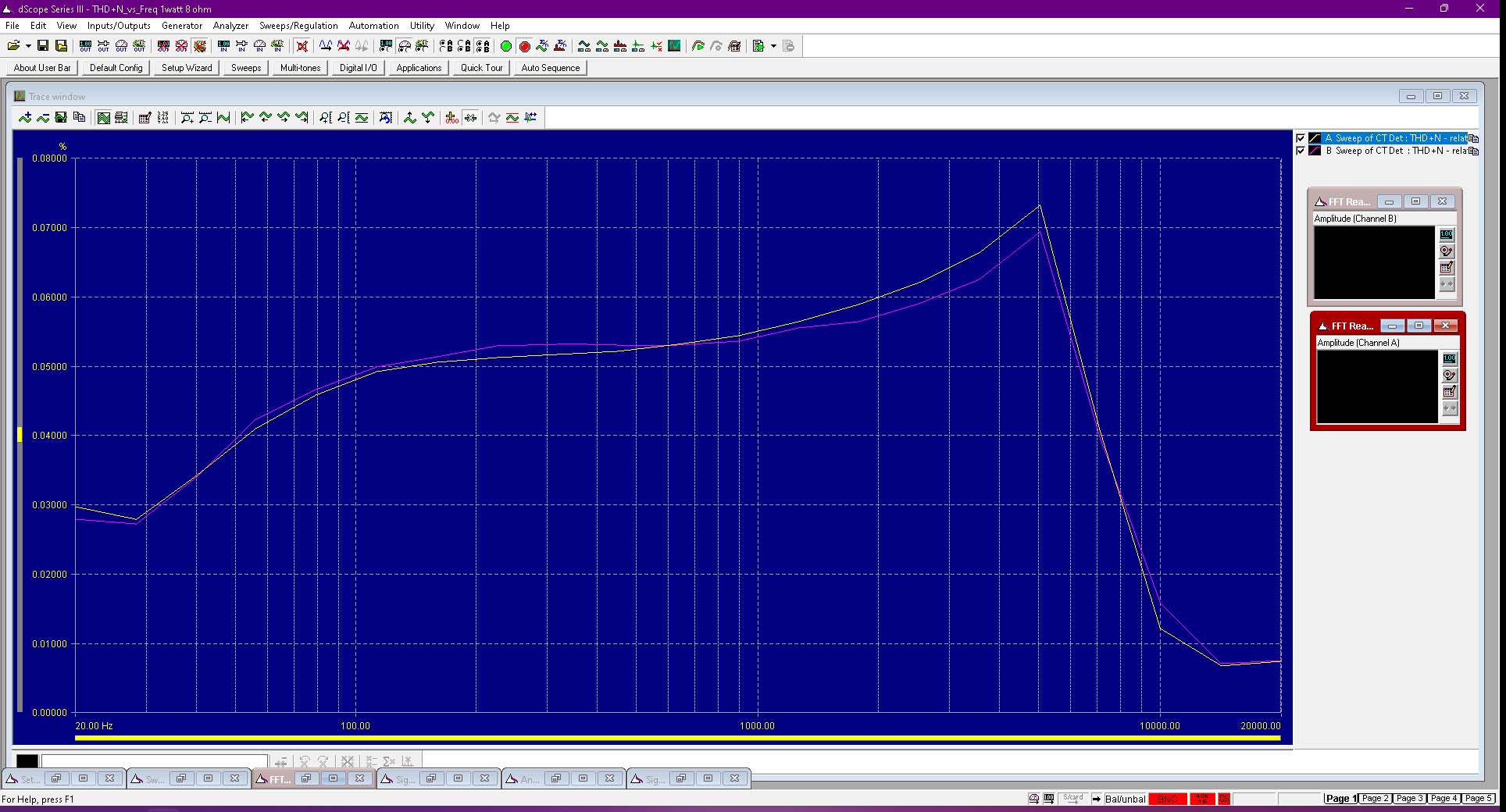The image size is (1506, 812).
Task: Open the Generator menu
Action: click(x=182, y=26)
